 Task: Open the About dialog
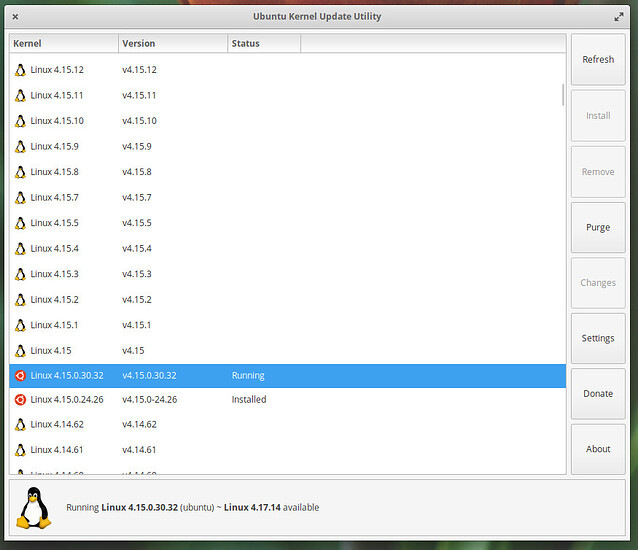[x=598, y=449]
